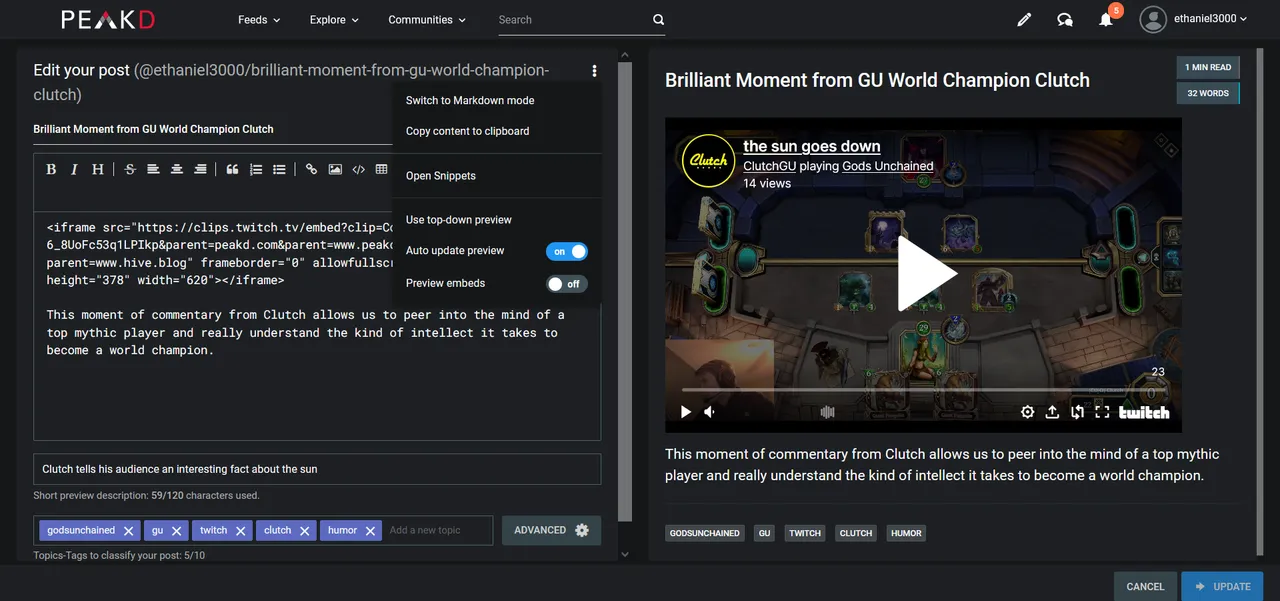Play the clip with the small play button
1280x601 pixels.
686,412
